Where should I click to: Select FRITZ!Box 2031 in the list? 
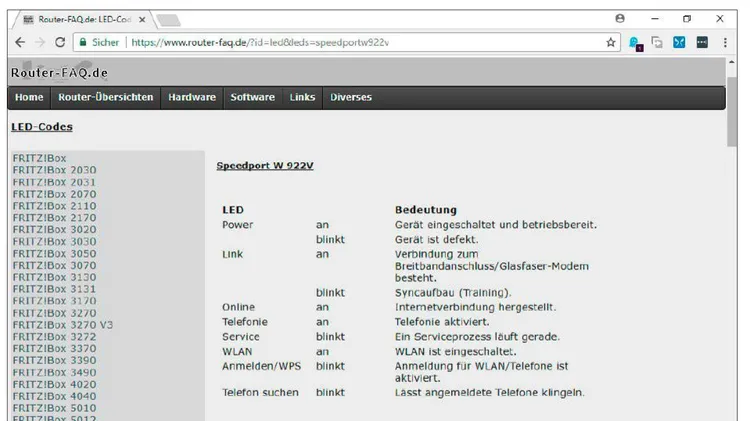click(x=55, y=182)
